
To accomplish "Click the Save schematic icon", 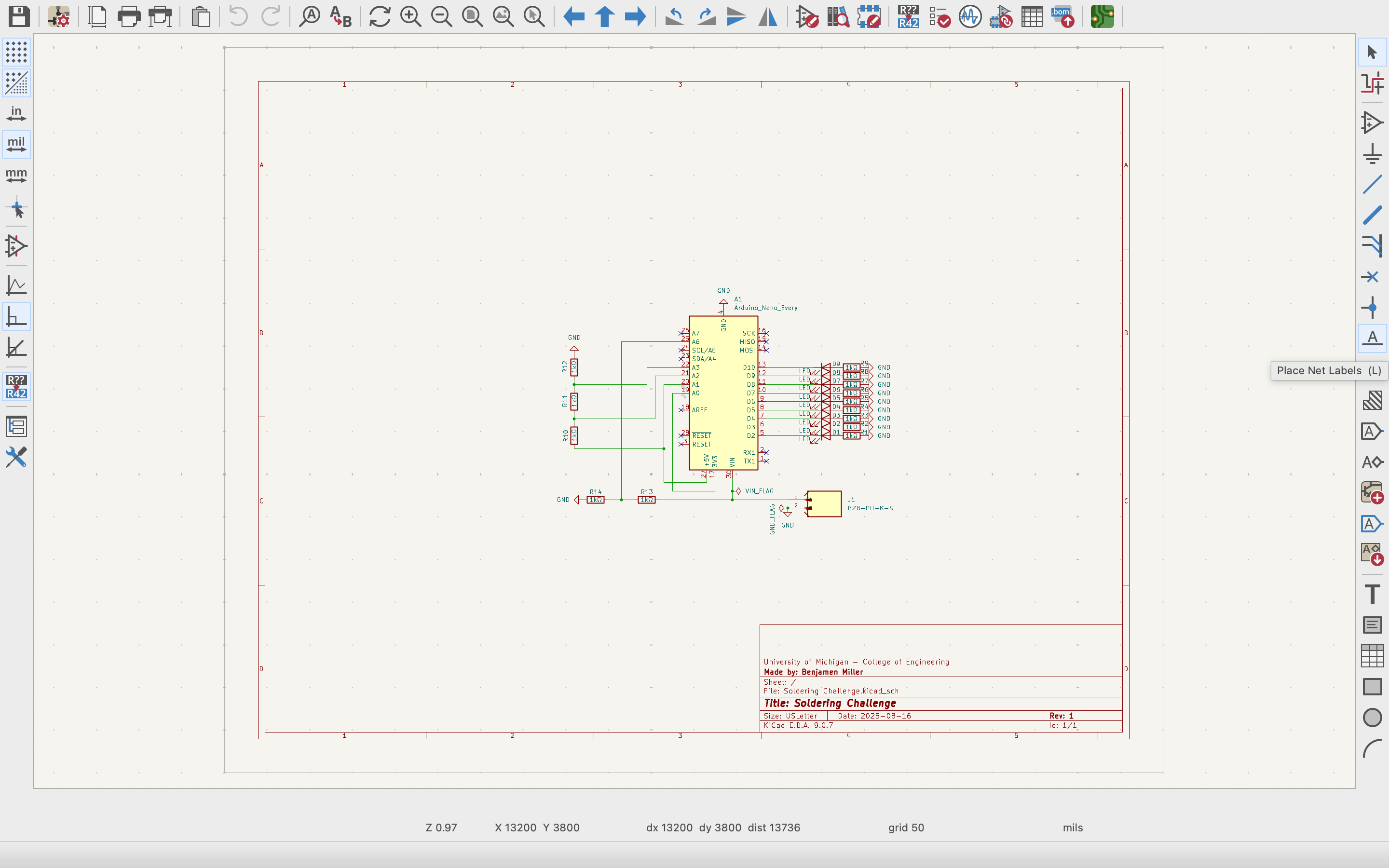I will tap(19, 16).
